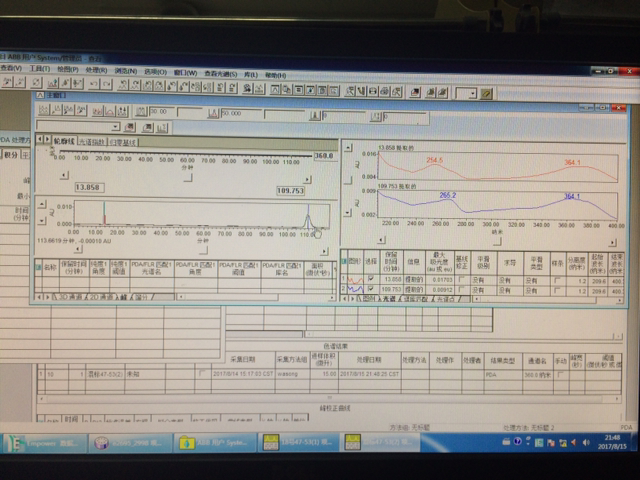
Task: Click the Empower taskbar button
Action: pos(44,444)
